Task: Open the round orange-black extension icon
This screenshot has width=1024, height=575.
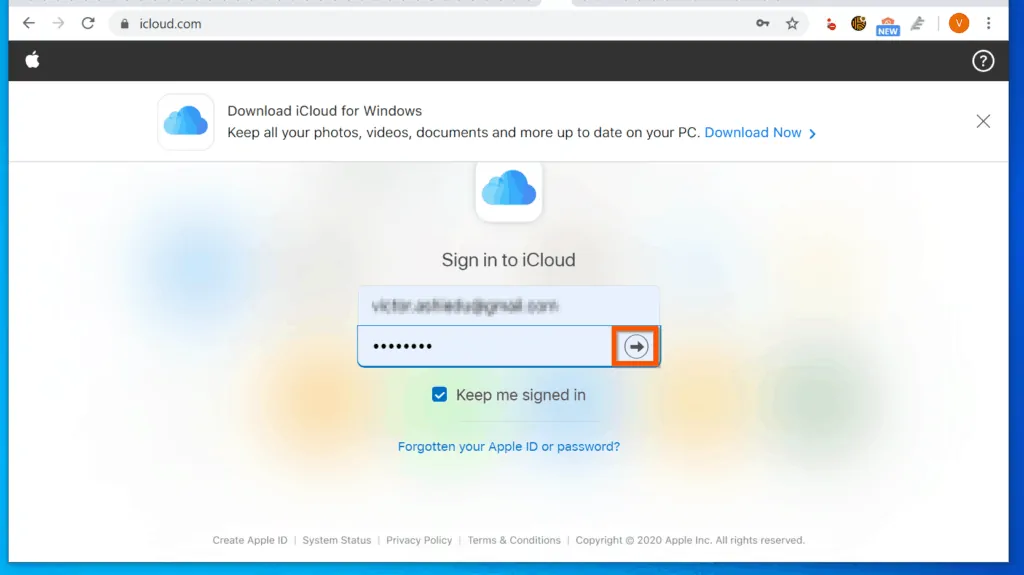Action: point(858,24)
